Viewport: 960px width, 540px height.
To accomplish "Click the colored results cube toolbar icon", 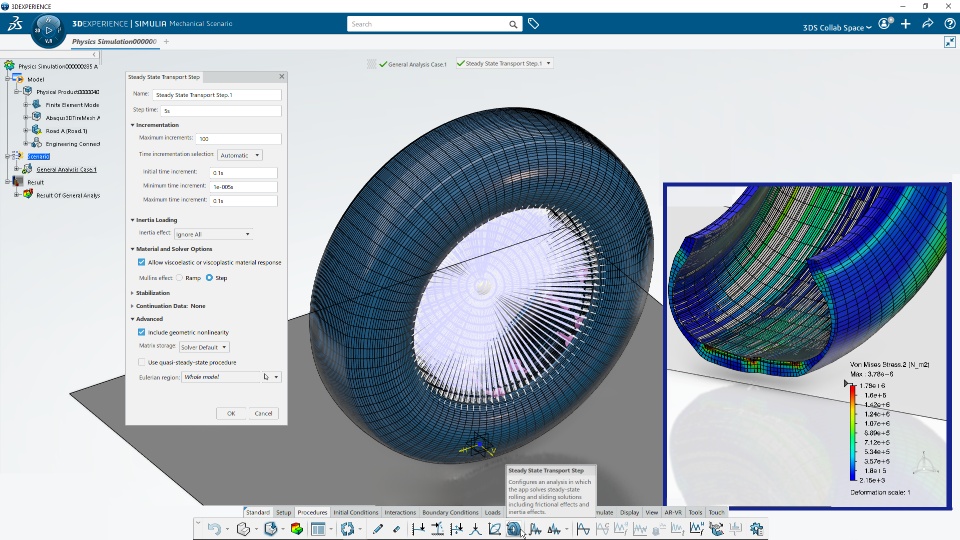I will [297, 529].
